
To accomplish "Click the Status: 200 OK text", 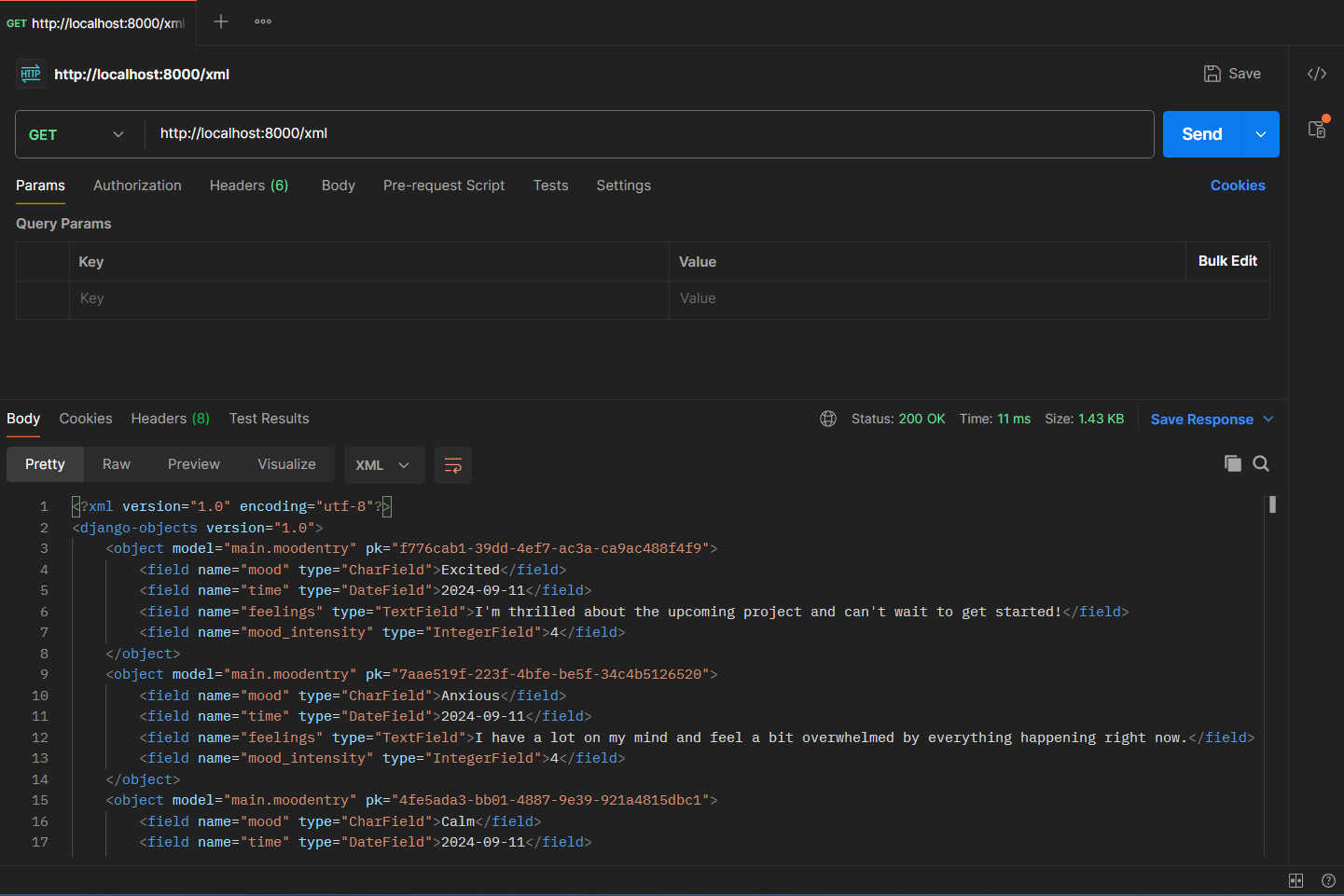I will [x=898, y=419].
